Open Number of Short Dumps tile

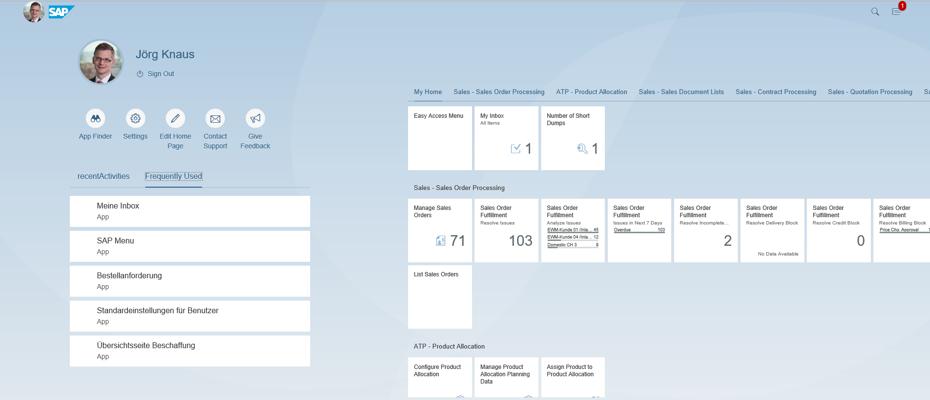pos(573,138)
